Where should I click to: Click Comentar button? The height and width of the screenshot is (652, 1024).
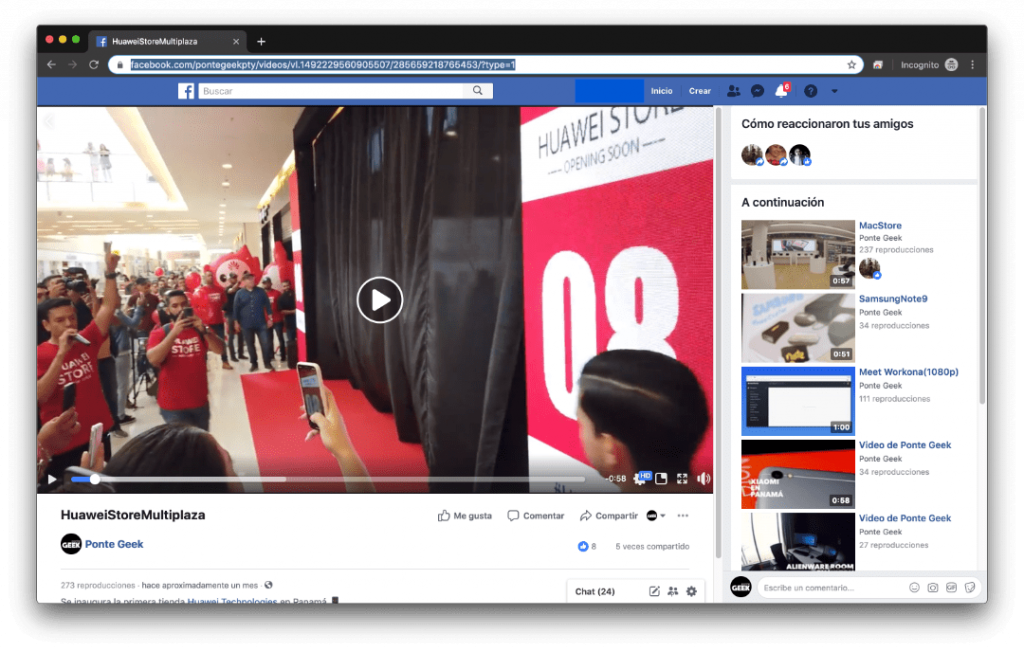point(536,515)
